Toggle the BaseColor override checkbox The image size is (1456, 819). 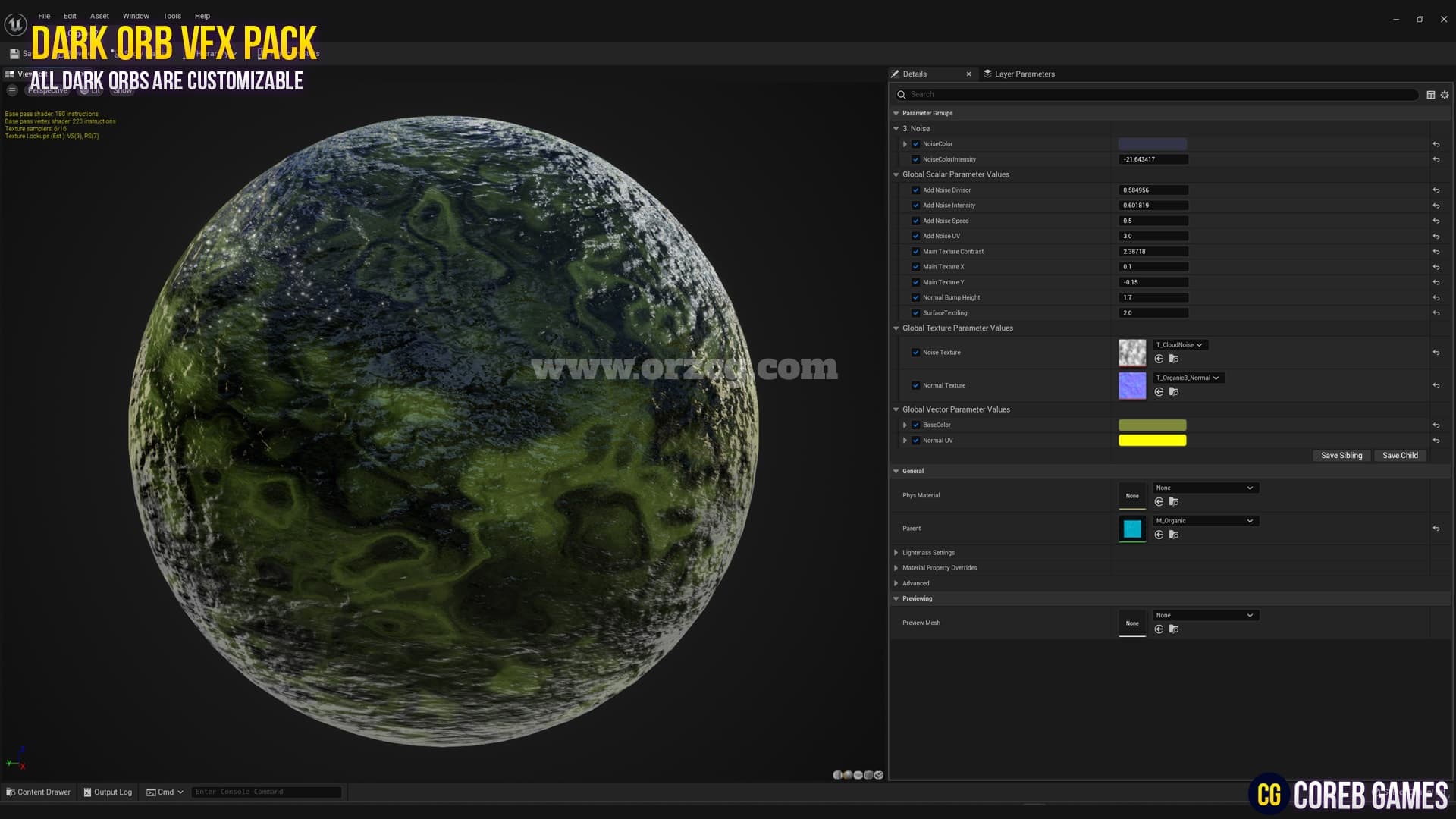(x=915, y=425)
